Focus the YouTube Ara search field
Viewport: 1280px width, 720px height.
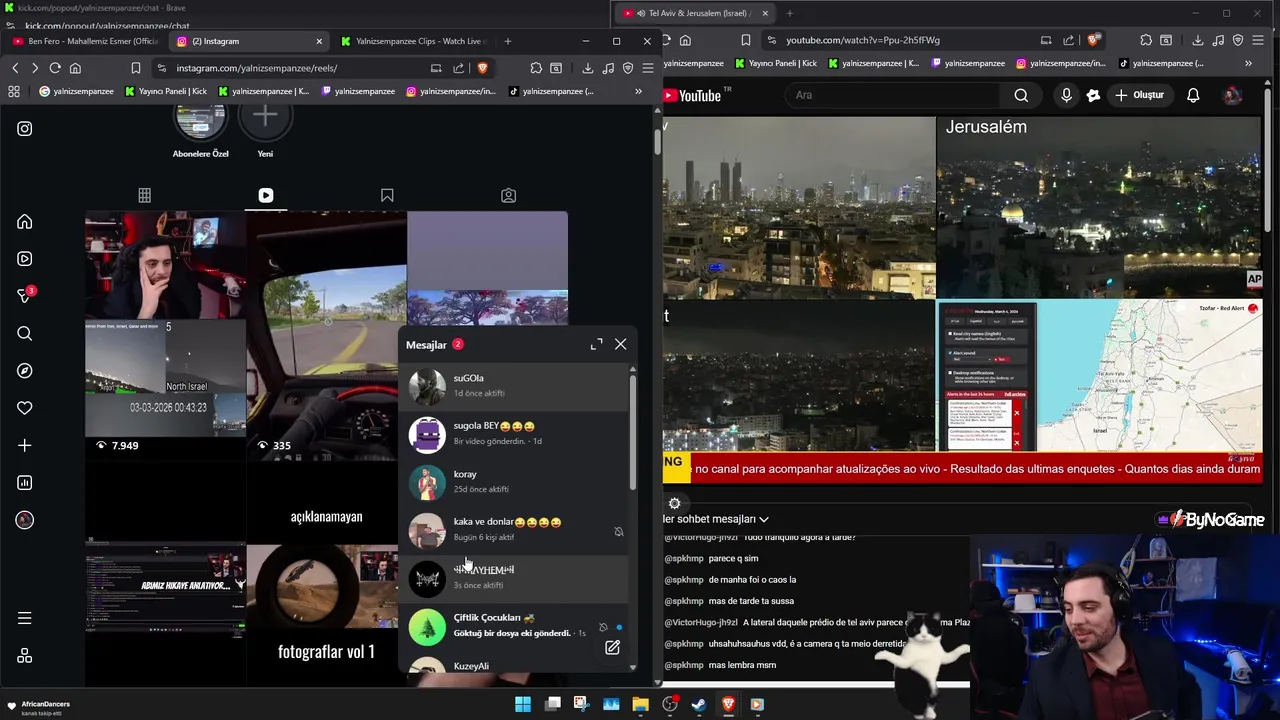(892, 95)
